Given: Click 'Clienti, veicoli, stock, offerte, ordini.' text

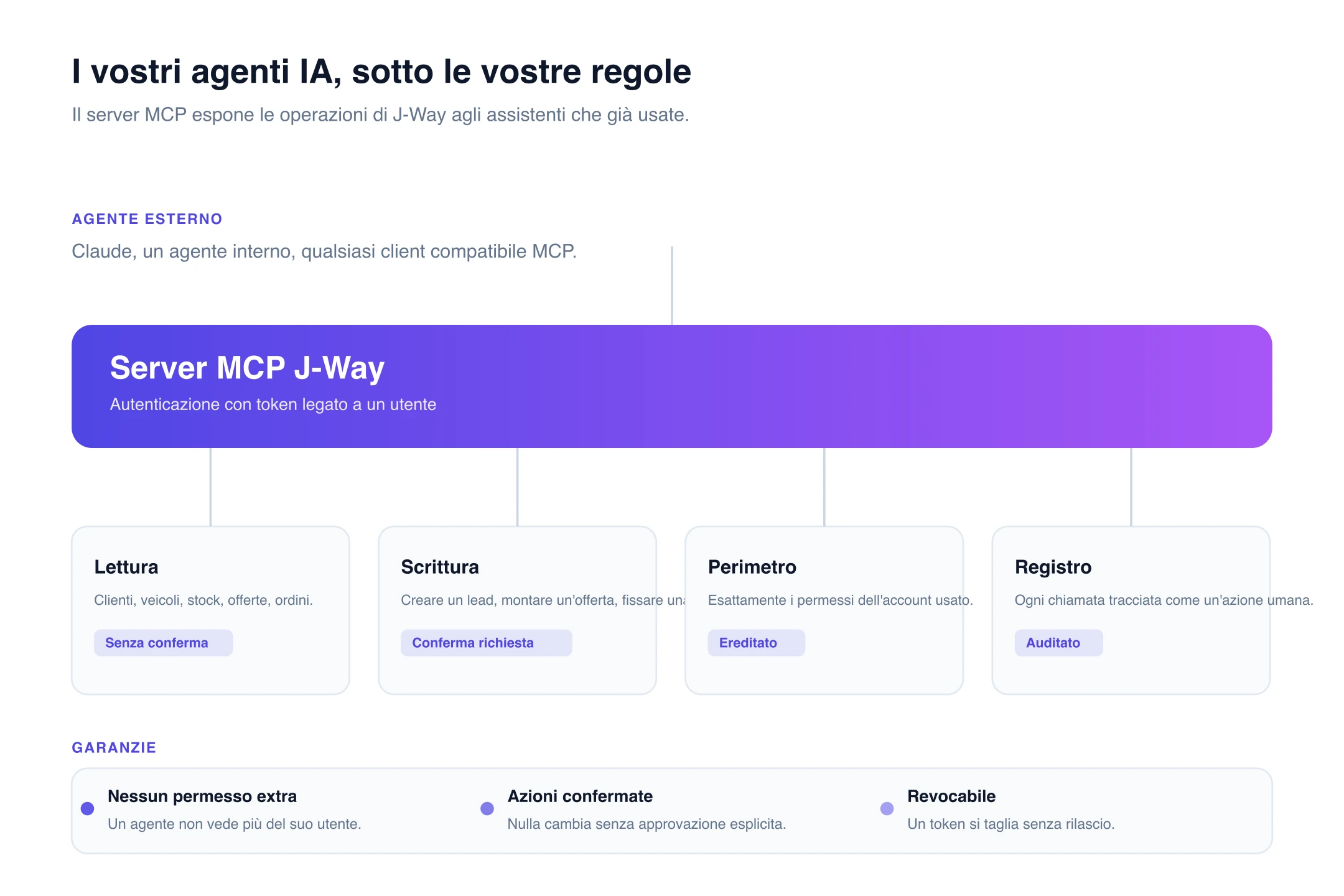Looking at the screenshot, I should click(x=203, y=600).
